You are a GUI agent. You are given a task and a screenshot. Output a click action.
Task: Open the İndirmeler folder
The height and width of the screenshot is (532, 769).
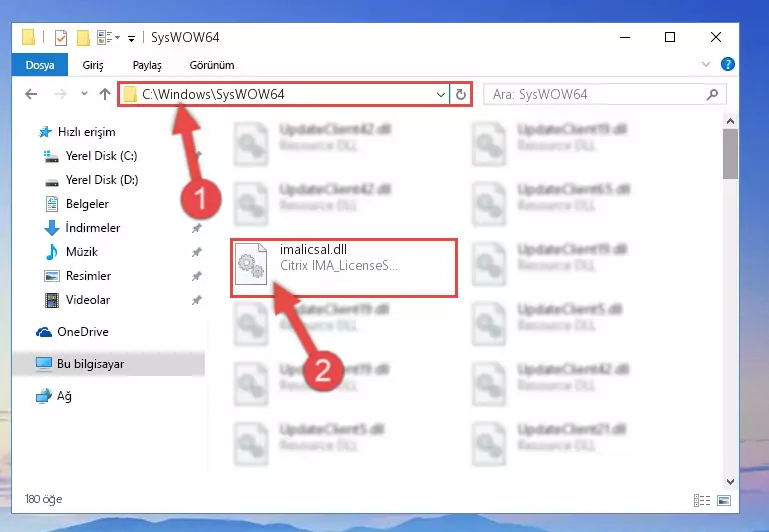tap(93, 228)
